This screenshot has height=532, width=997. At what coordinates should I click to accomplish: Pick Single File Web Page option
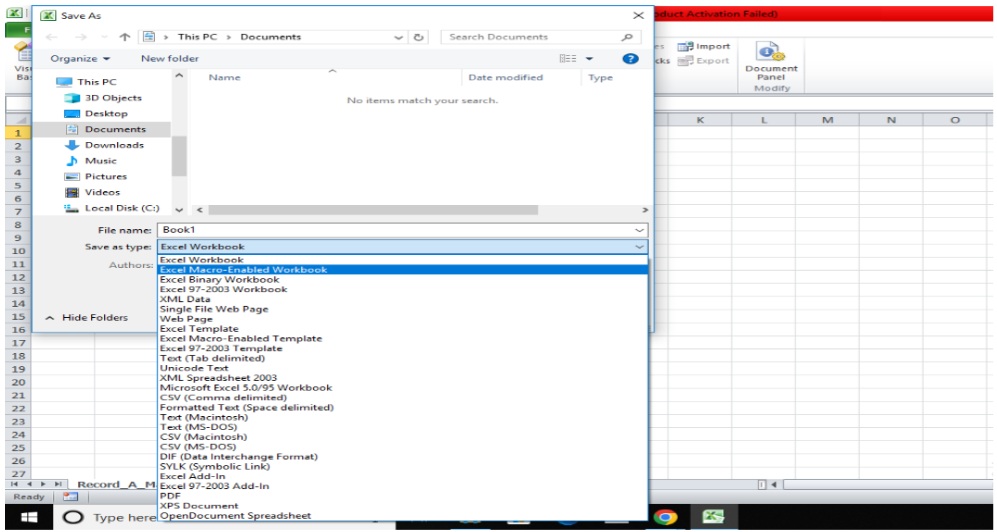402,309
